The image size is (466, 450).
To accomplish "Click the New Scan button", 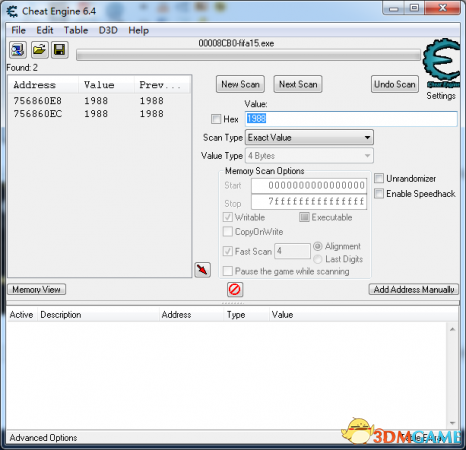I will click(240, 84).
